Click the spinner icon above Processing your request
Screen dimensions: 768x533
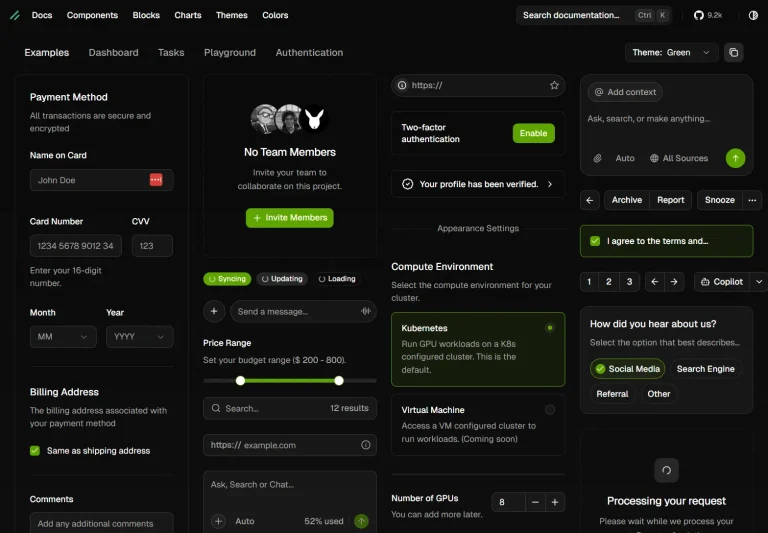(666, 470)
